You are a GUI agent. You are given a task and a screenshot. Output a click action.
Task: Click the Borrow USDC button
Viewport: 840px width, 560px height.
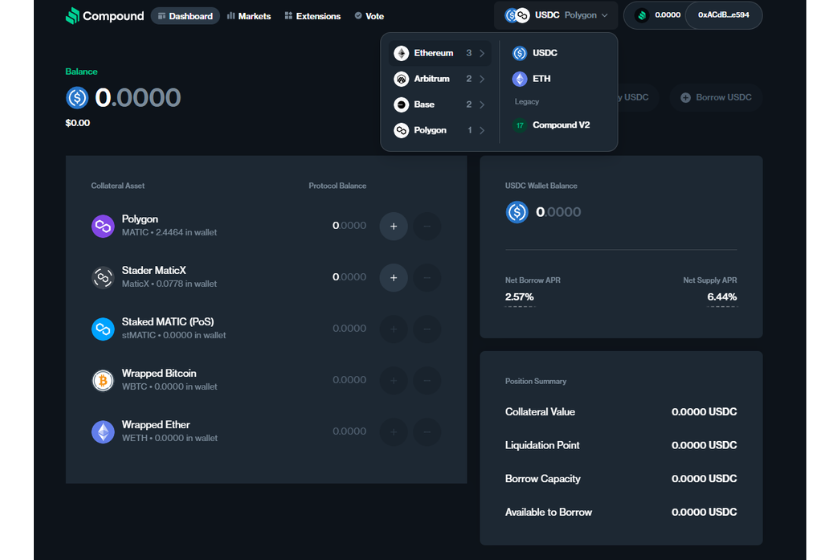coord(716,98)
